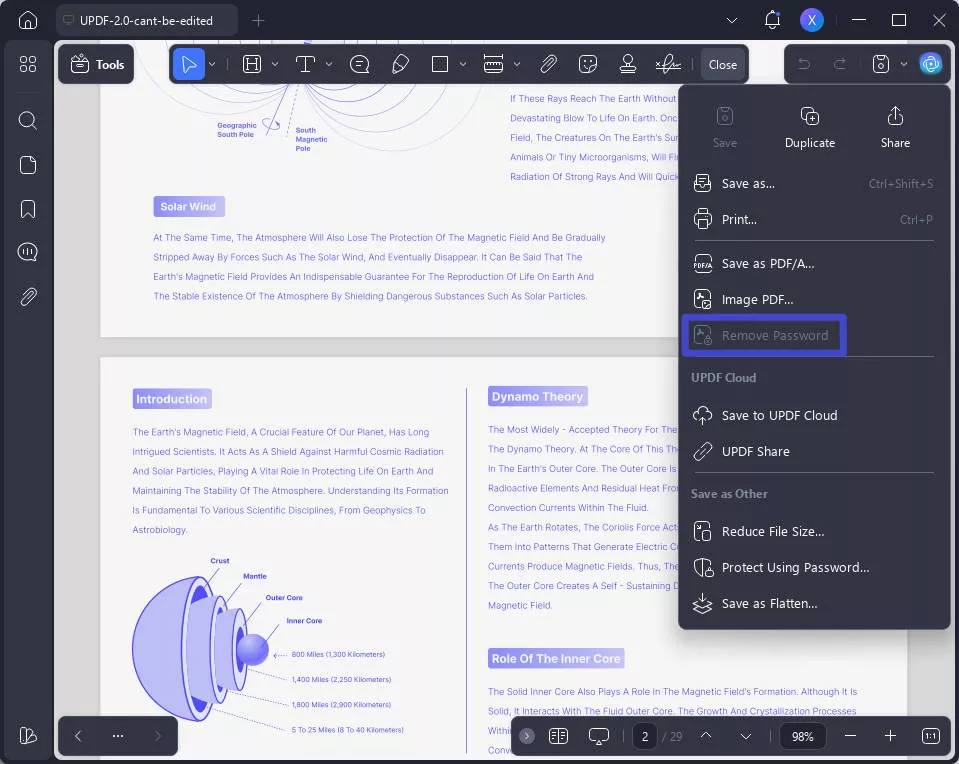The width and height of the screenshot is (959, 764).
Task: Add a new tab with plus
Action: pos(258,20)
